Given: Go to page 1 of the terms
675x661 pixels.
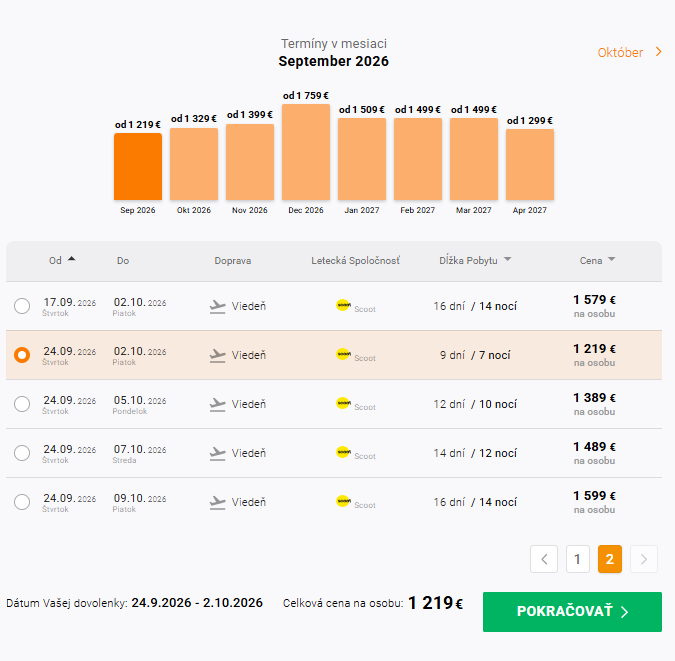Looking at the screenshot, I should coord(577,559).
